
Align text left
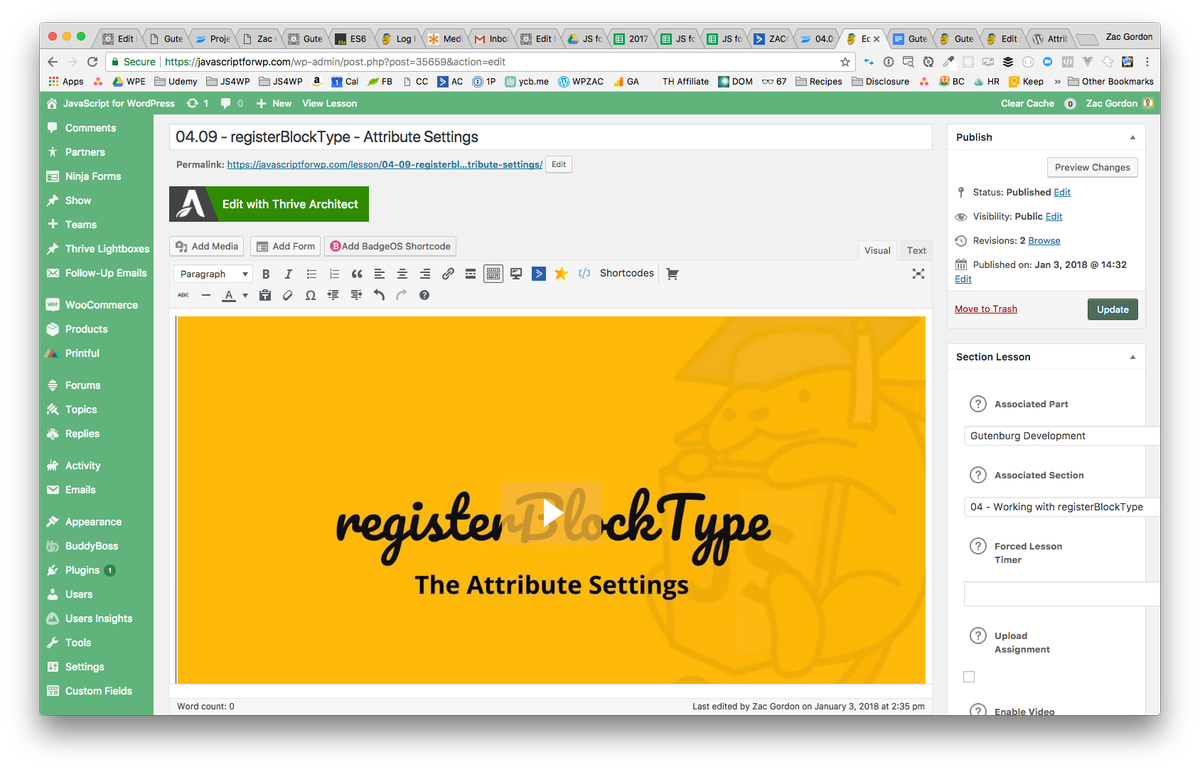point(379,274)
